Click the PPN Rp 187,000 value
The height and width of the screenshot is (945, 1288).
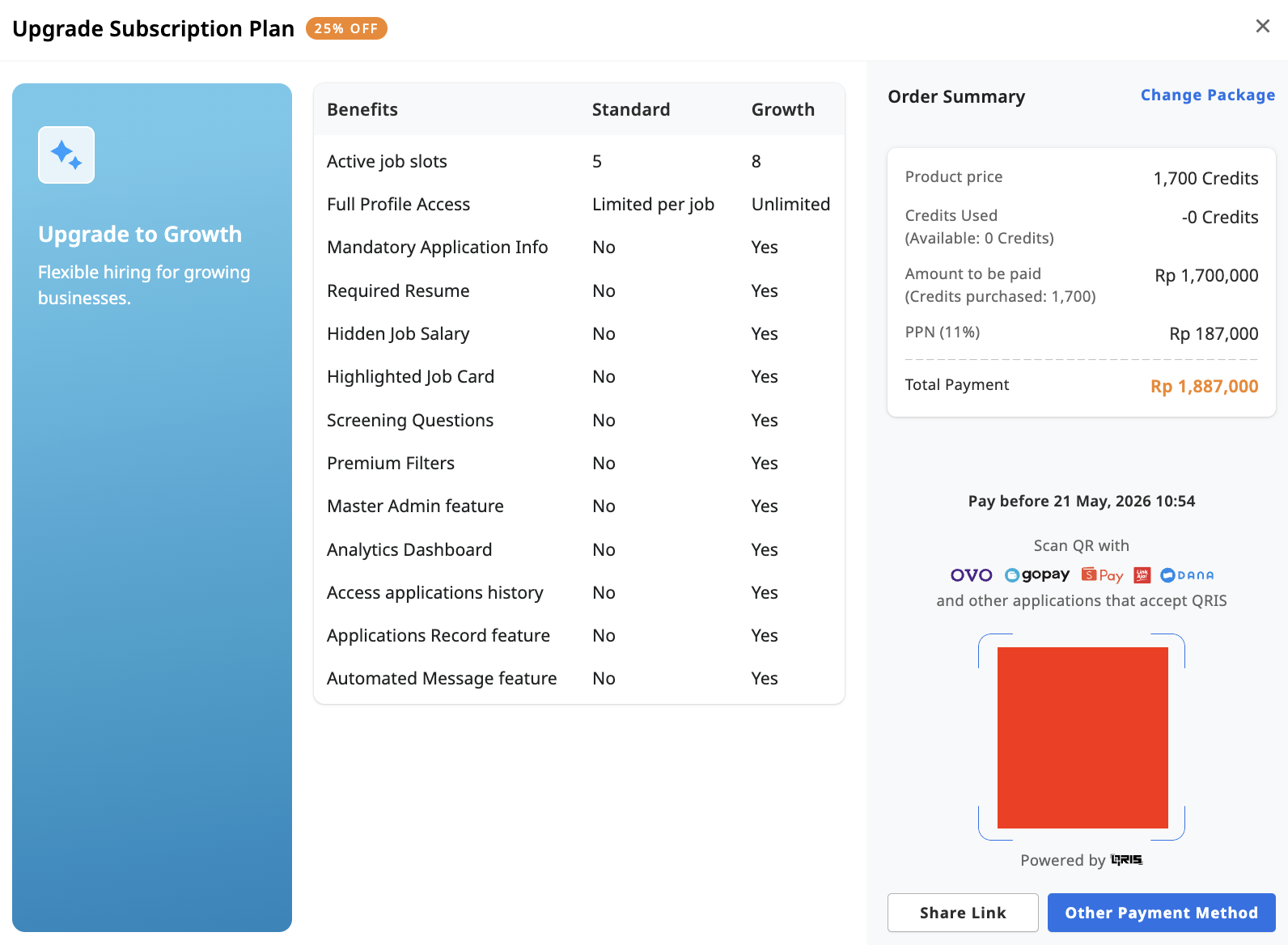click(1214, 334)
